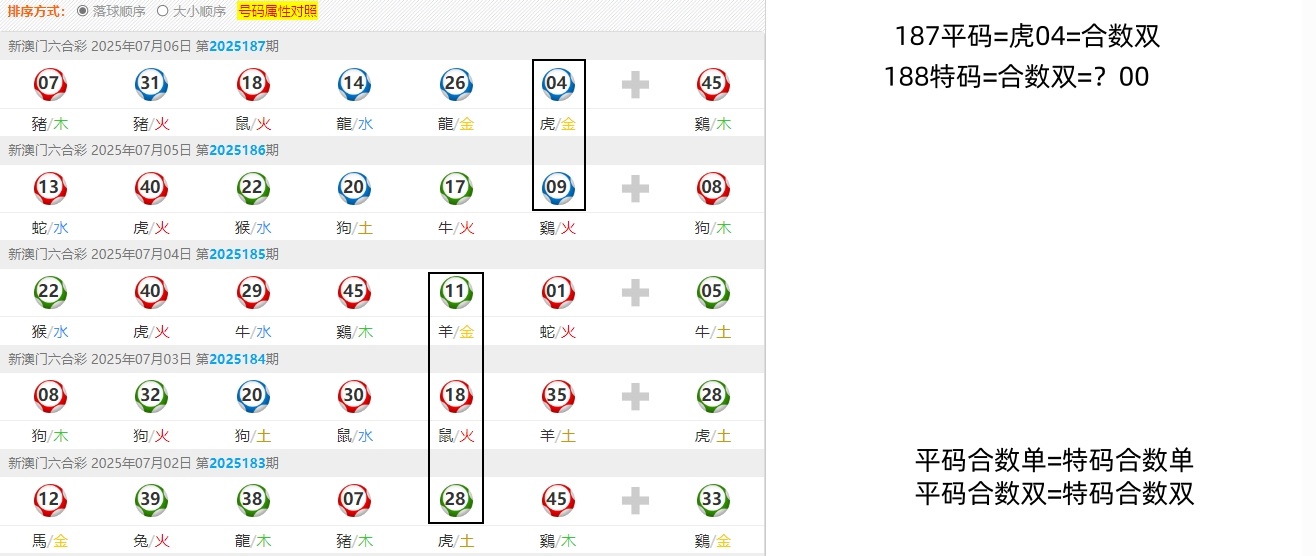
Task: Click blue ball 09 in draw 2025186
Action: click(x=557, y=188)
